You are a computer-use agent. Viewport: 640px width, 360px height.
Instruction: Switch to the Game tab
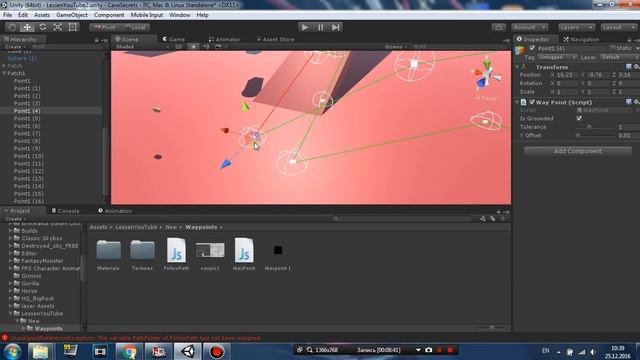174,40
